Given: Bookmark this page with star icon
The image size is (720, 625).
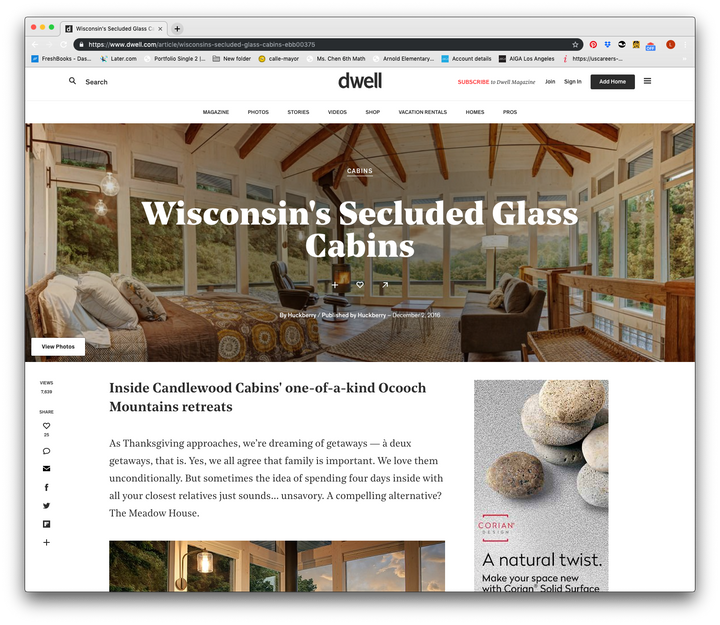Looking at the screenshot, I should pyautogui.click(x=575, y=45).
